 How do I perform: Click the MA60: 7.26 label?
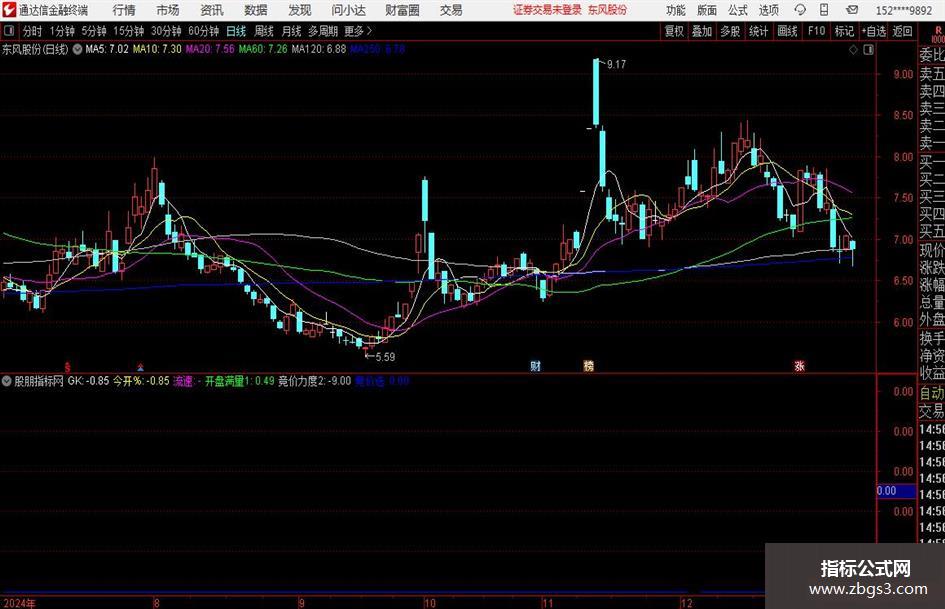263,49
